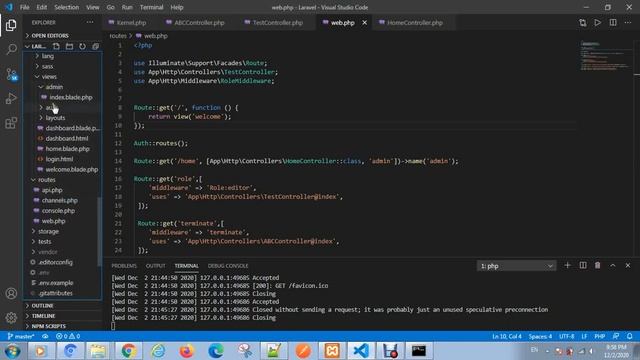The image size is (640, 360).
Task: Open console.php in explorer
Action: [x=58, y=211]
